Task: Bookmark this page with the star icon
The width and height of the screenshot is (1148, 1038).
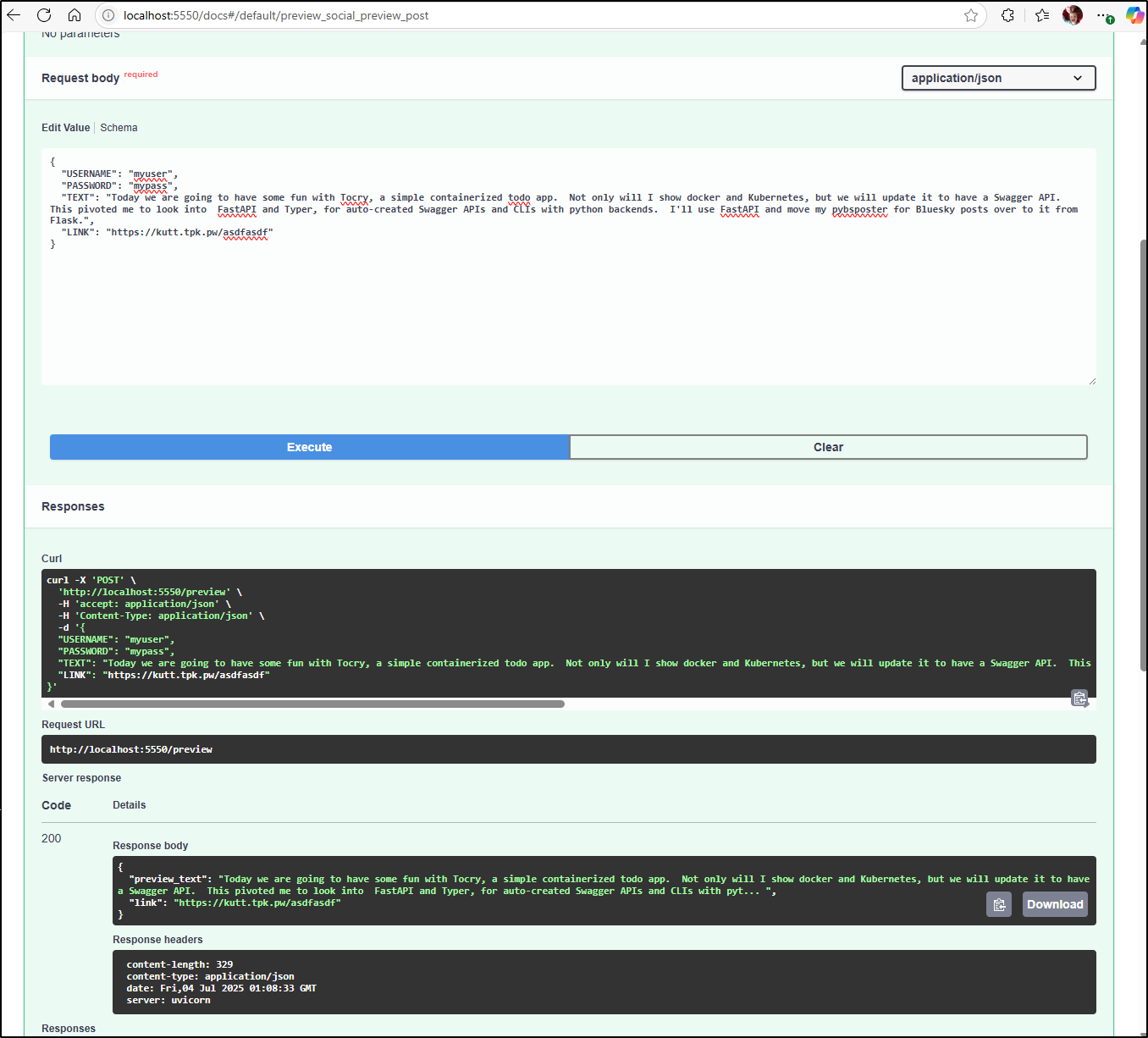Action: click(971, 15)
